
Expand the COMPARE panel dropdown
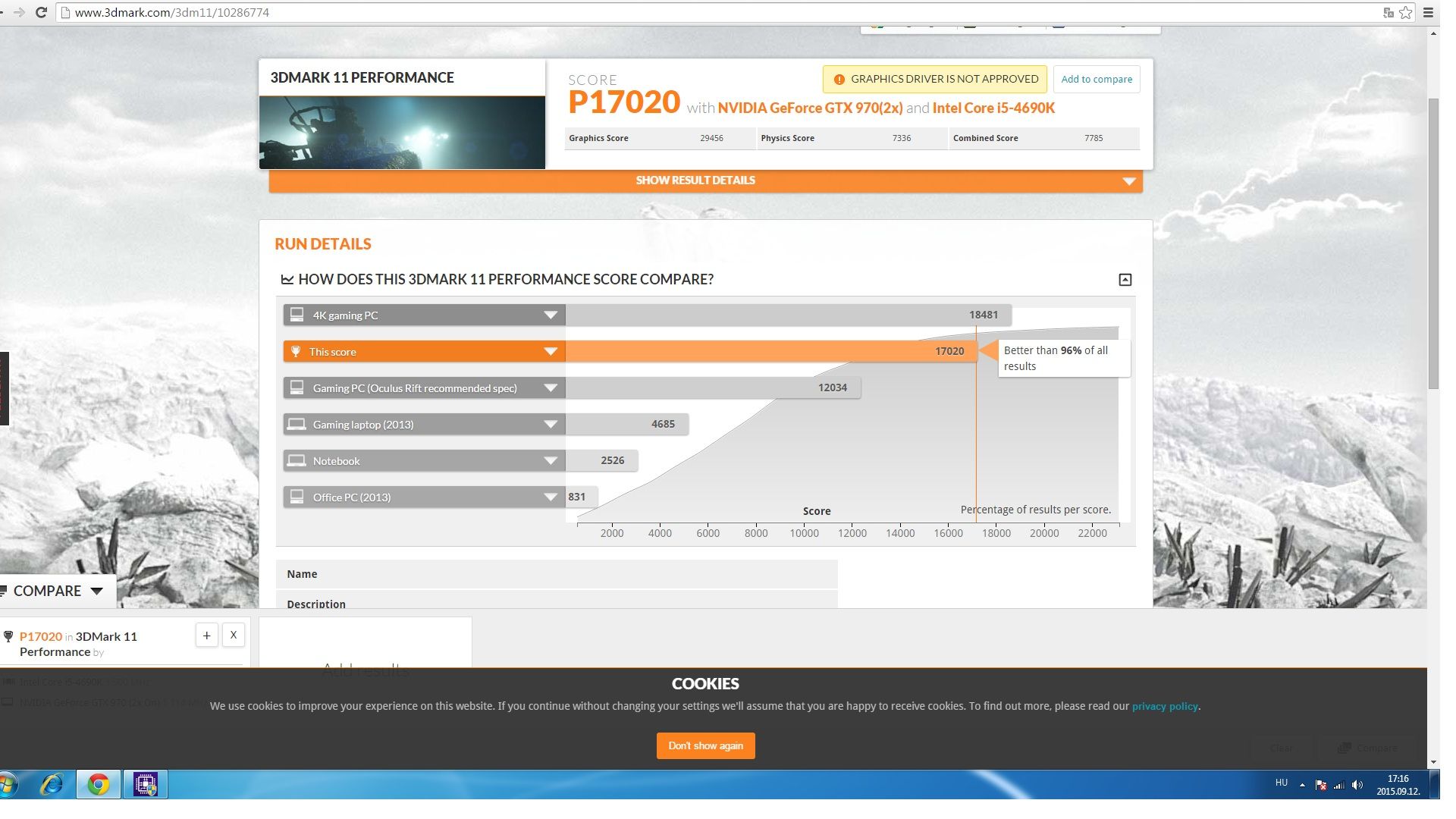click(x=97, y=590)
